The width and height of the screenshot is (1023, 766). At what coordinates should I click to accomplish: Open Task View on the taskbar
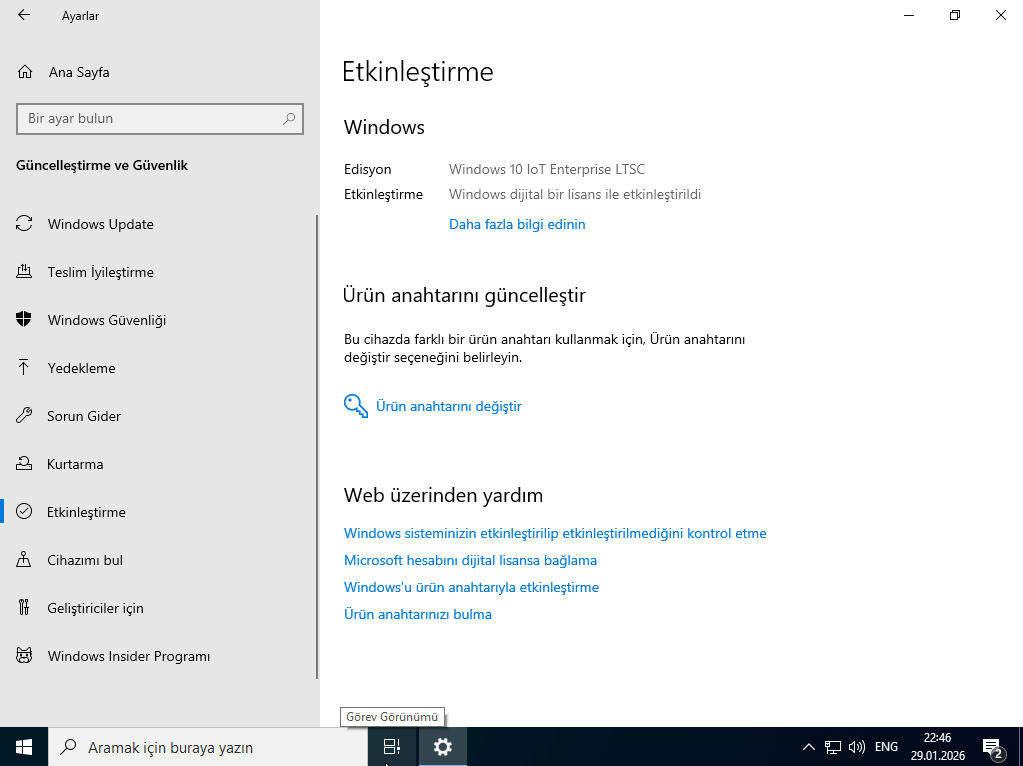point(391,747)
